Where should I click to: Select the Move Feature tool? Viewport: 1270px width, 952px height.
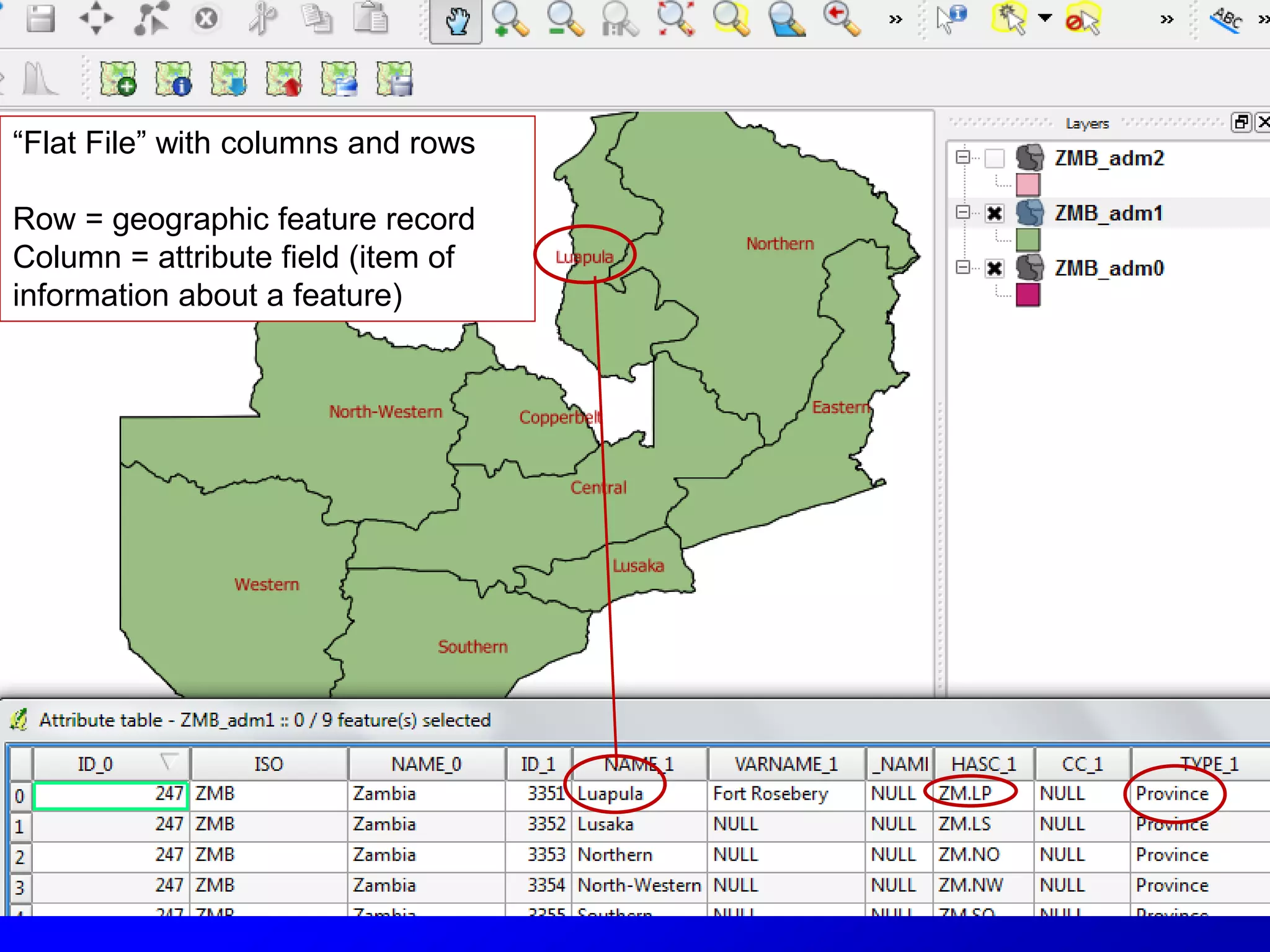coord(96,19)
